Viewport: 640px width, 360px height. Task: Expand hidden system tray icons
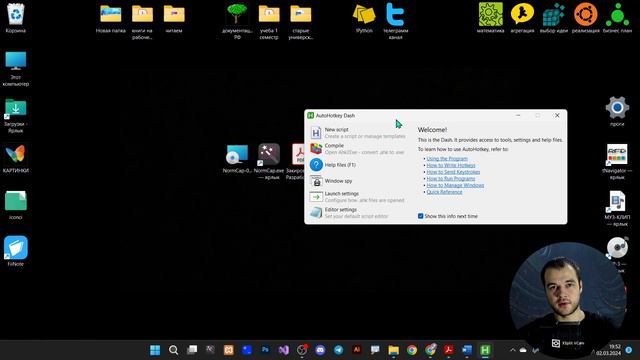pos(513,350)
